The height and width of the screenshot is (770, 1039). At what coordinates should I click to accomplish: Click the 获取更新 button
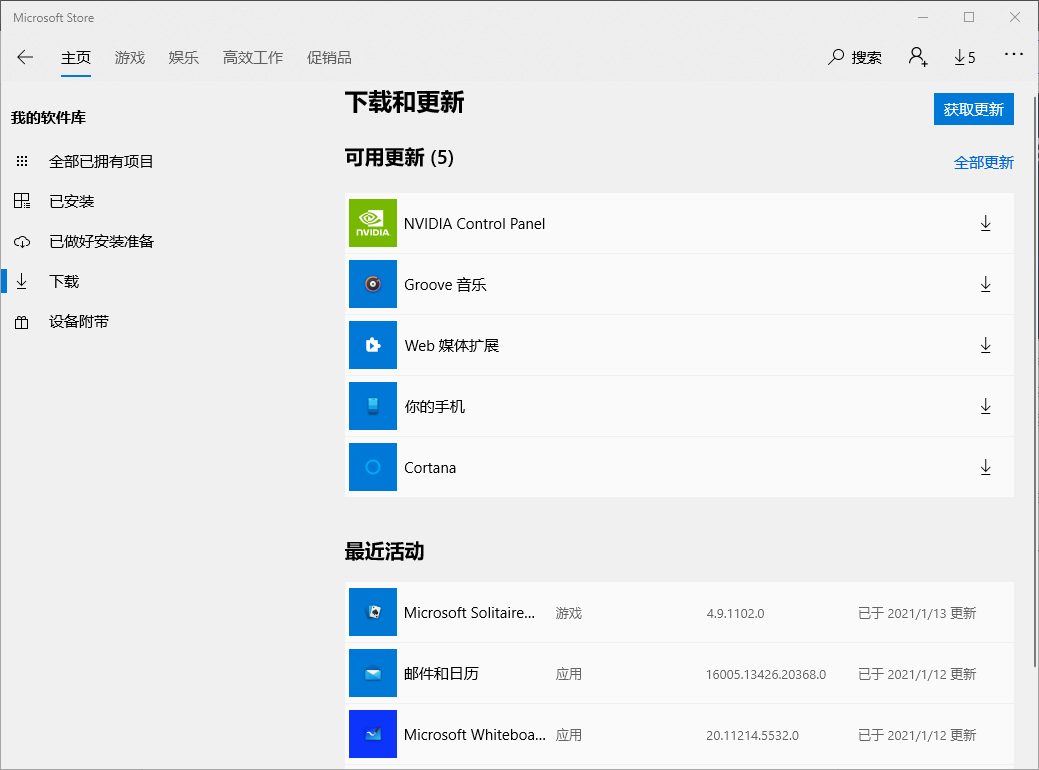click(973, 109)
